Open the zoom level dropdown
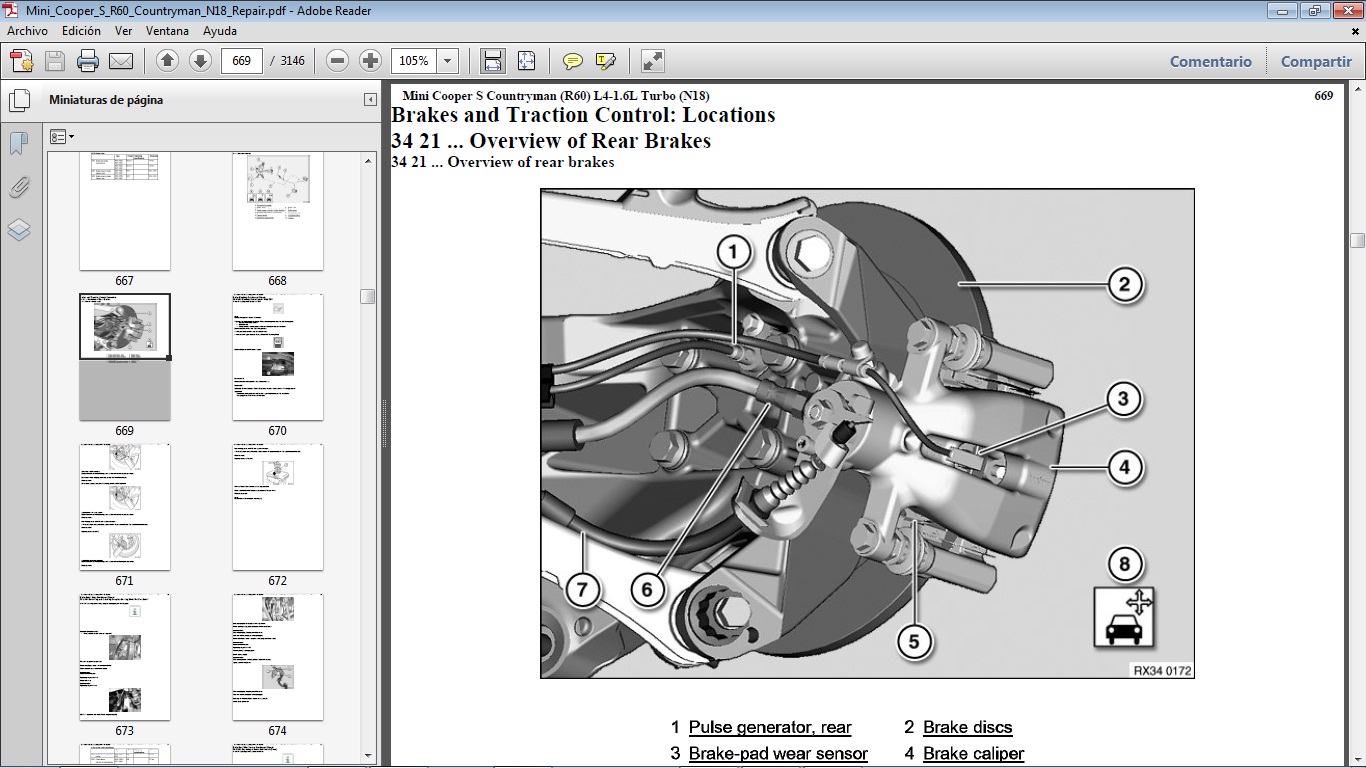This screenshot has height=768, width=1366. (446, 60)
